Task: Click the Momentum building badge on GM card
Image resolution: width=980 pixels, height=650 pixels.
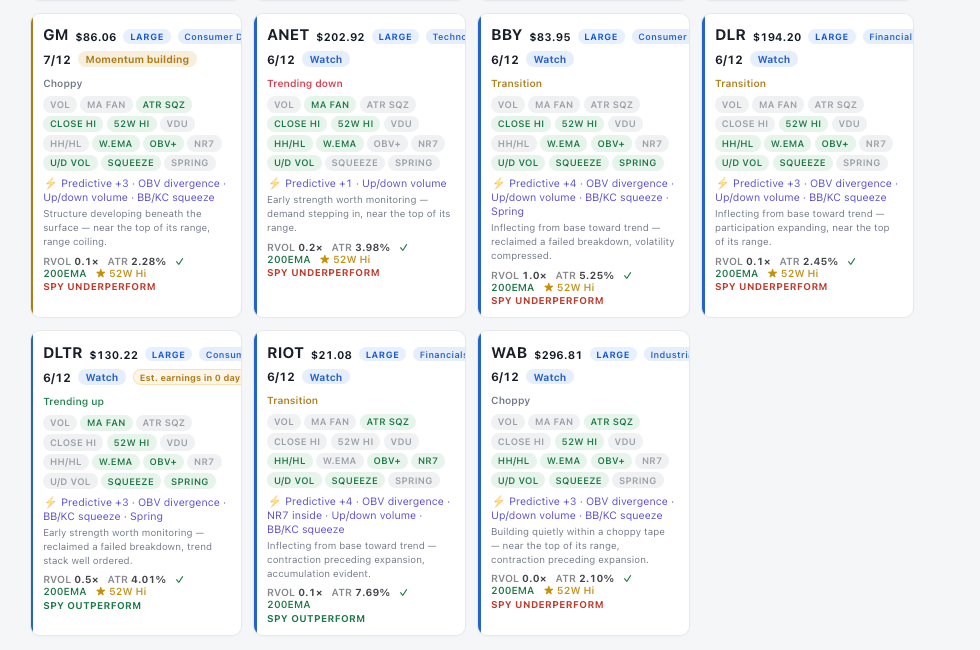Action: tap(137, 59)
